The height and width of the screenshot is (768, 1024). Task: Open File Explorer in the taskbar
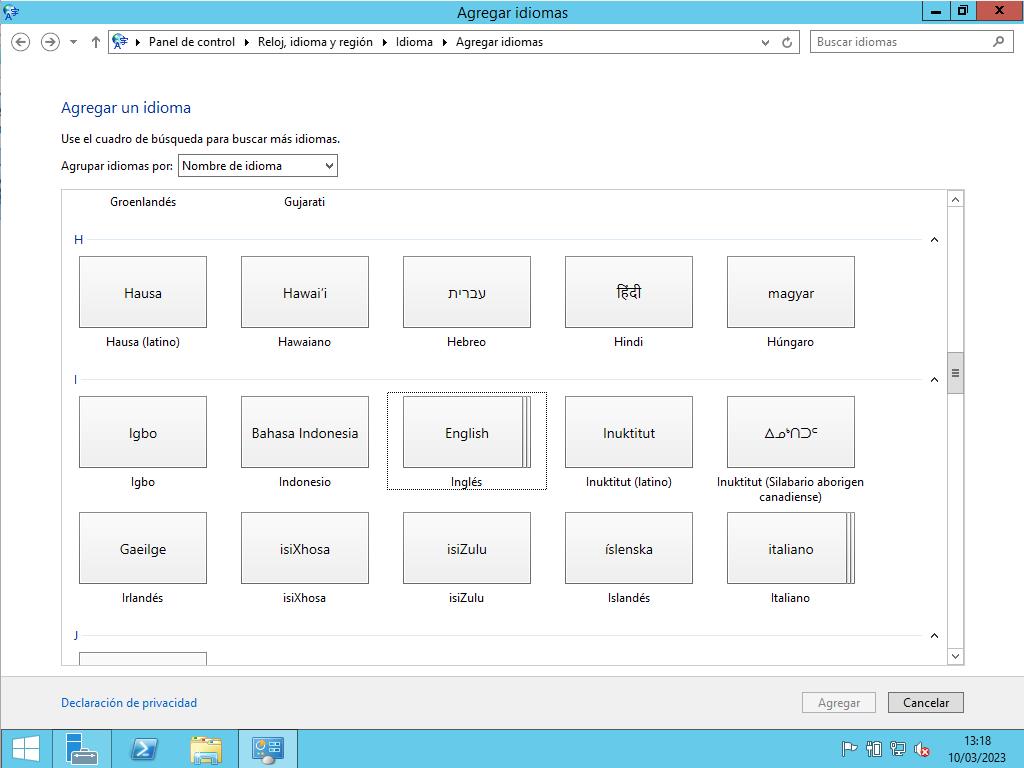(206, 749)
